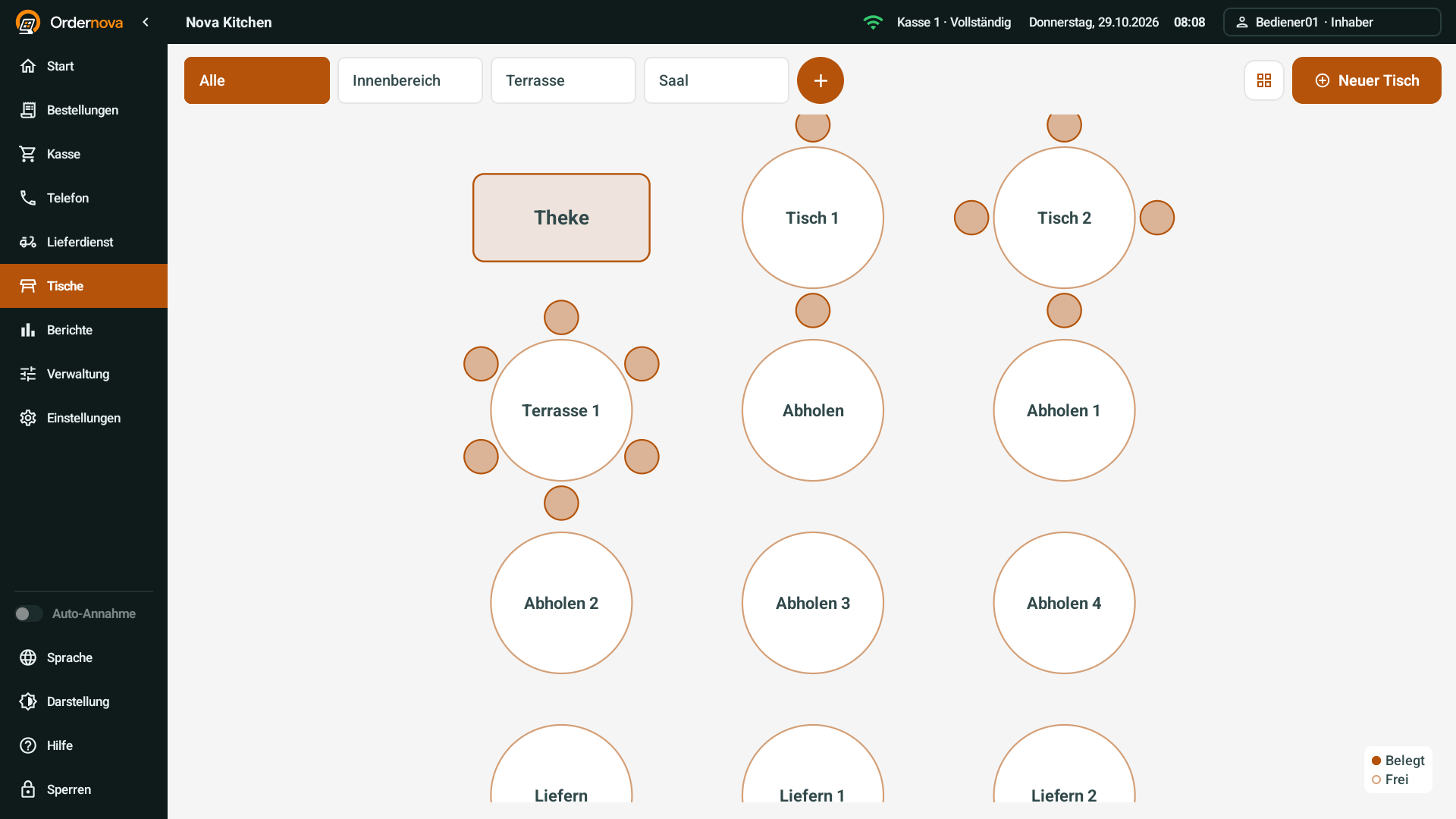Open the Kasse shopping cart icon
The height and width of the screenshot is (819, 1456).
coord(28,154)
